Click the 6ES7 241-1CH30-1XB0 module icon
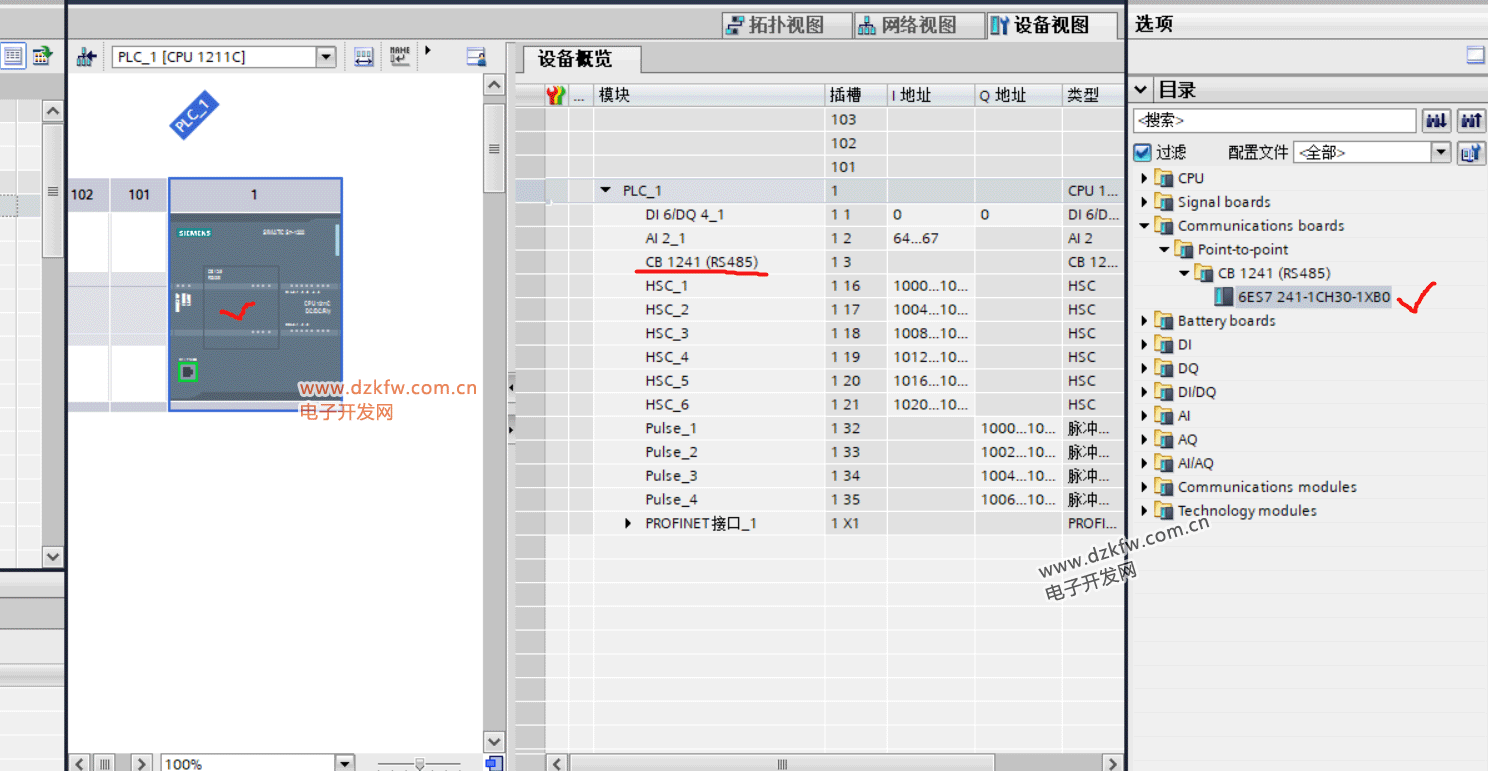This screenshot has height=771, width=1488. click(1223, 297)
